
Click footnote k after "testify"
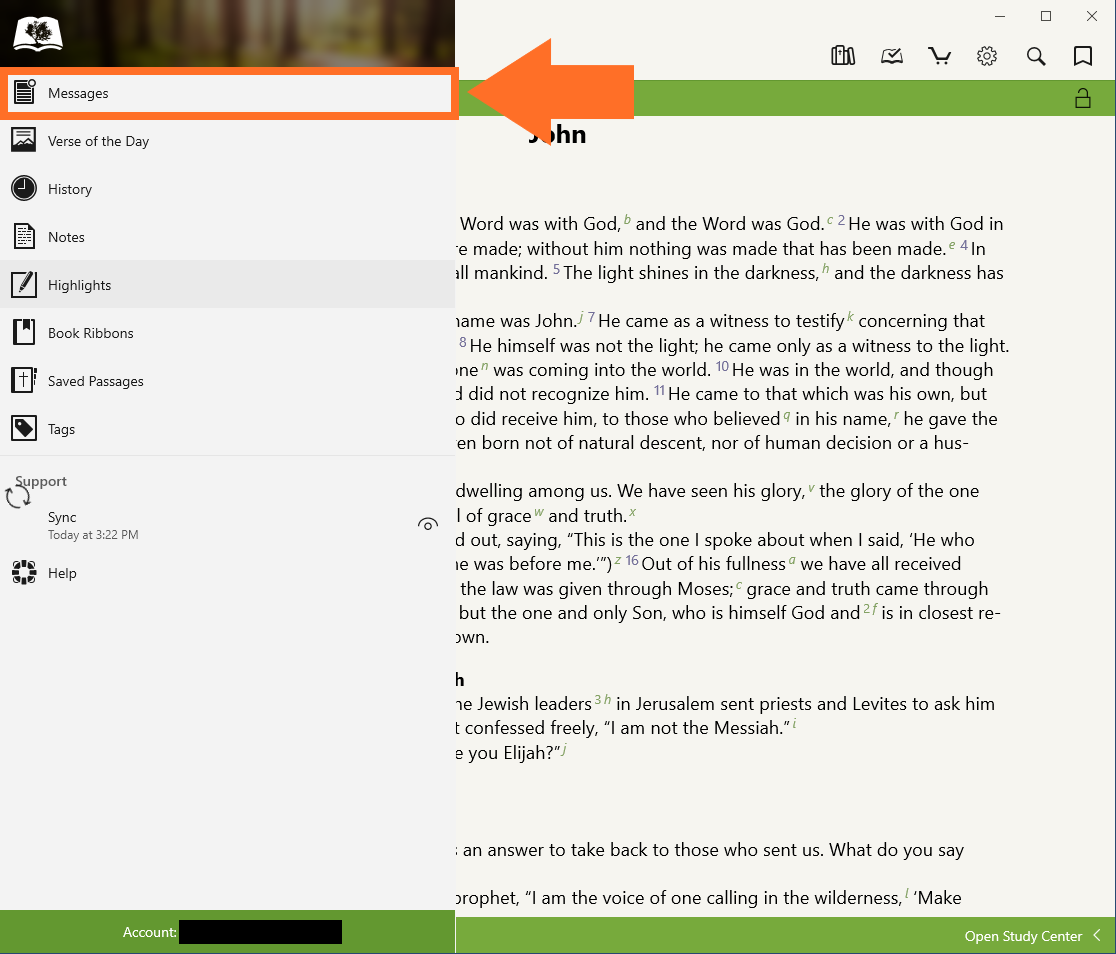click(x=850, y=316)
